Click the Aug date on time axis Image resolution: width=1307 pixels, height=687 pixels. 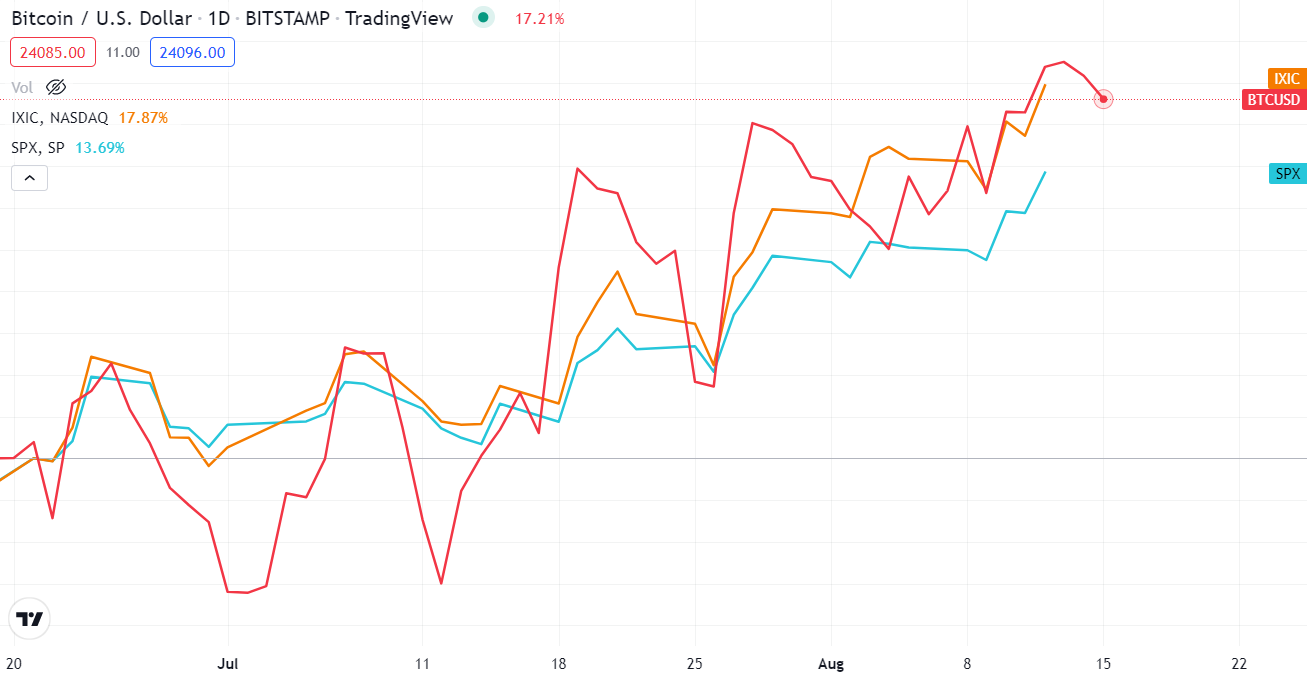point(831,663)
